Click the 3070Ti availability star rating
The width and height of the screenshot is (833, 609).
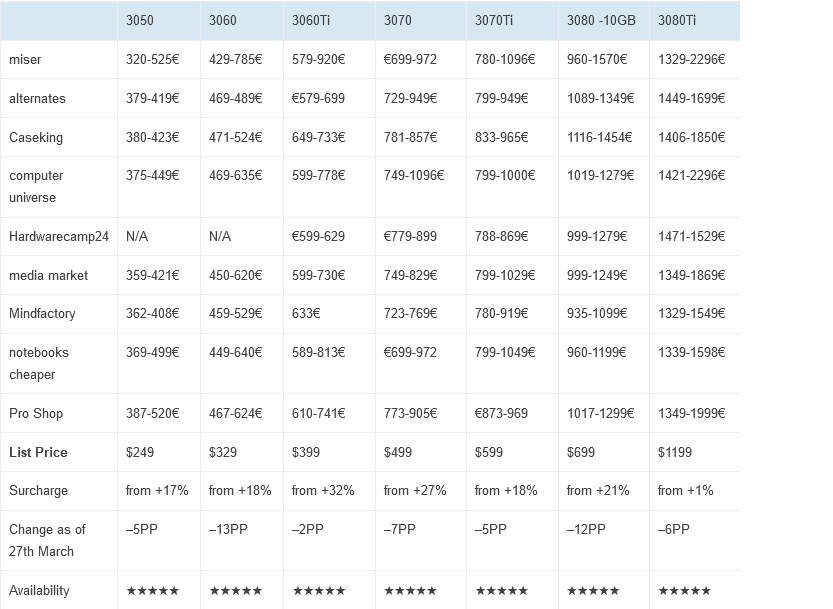point(502,591)
